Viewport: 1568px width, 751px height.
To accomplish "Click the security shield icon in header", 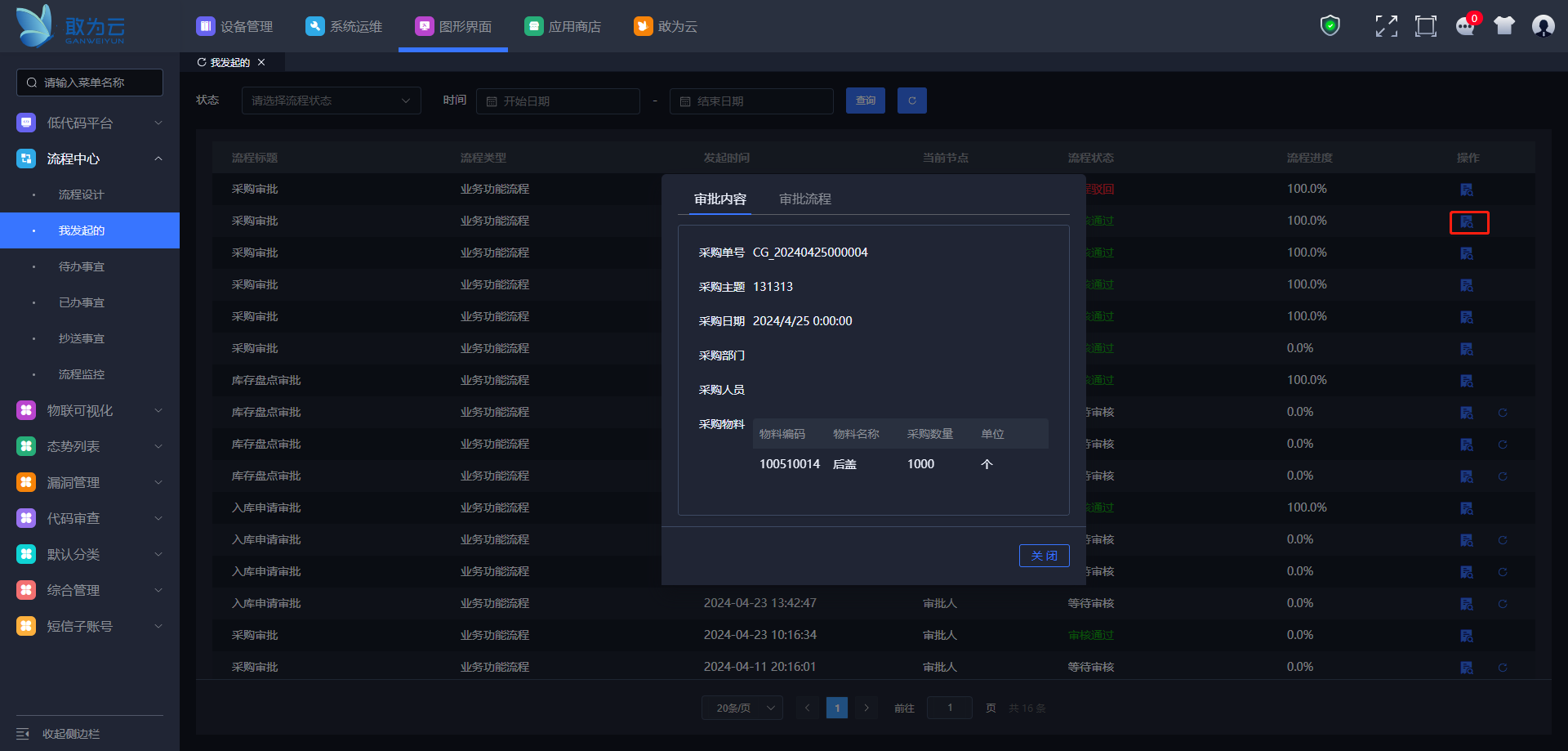I will [x=1330, y=26].
